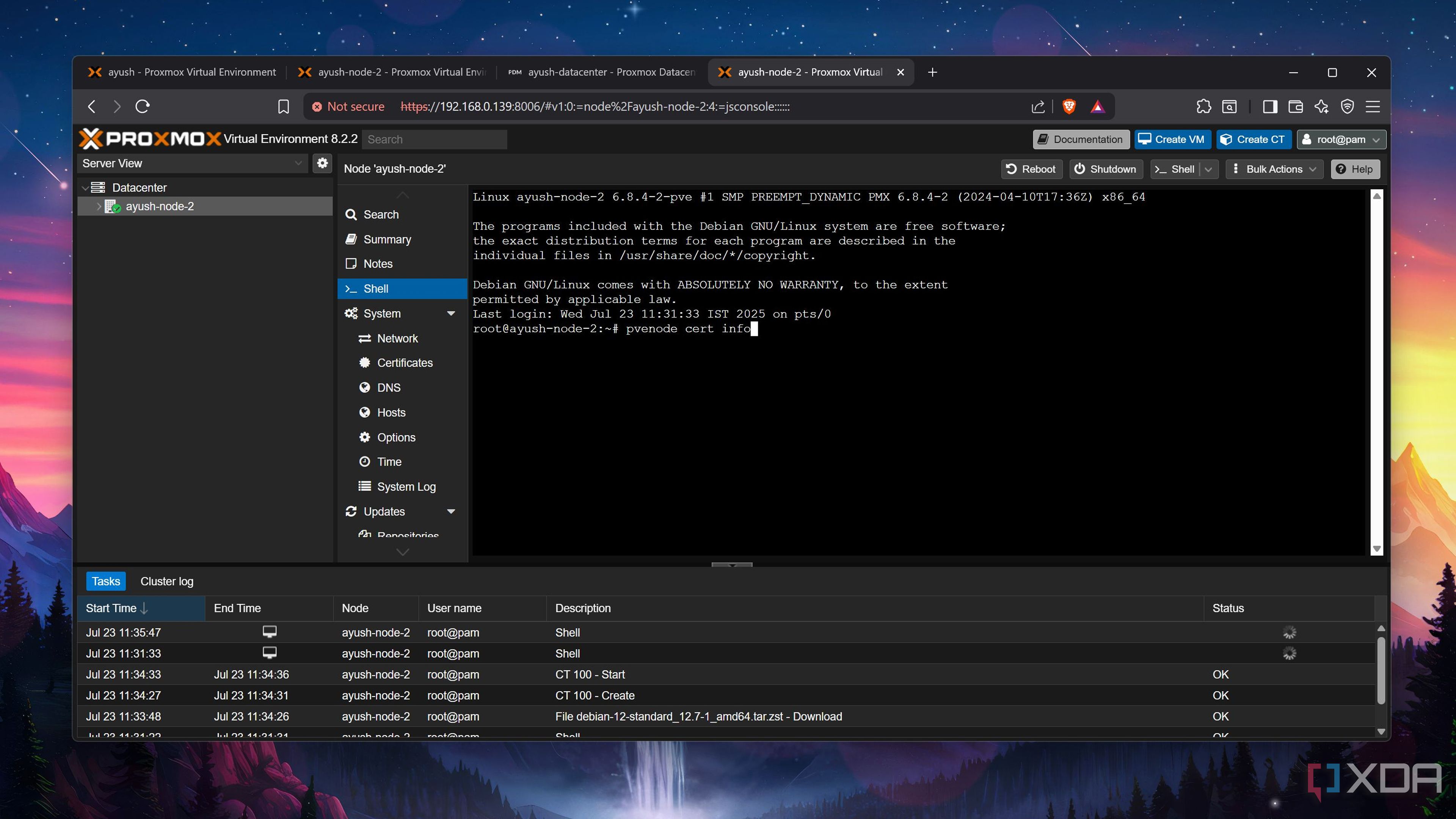Click the task list vertical scrollbar
The width and height of the screenshot is (1456, 819).
(1381, 670)
